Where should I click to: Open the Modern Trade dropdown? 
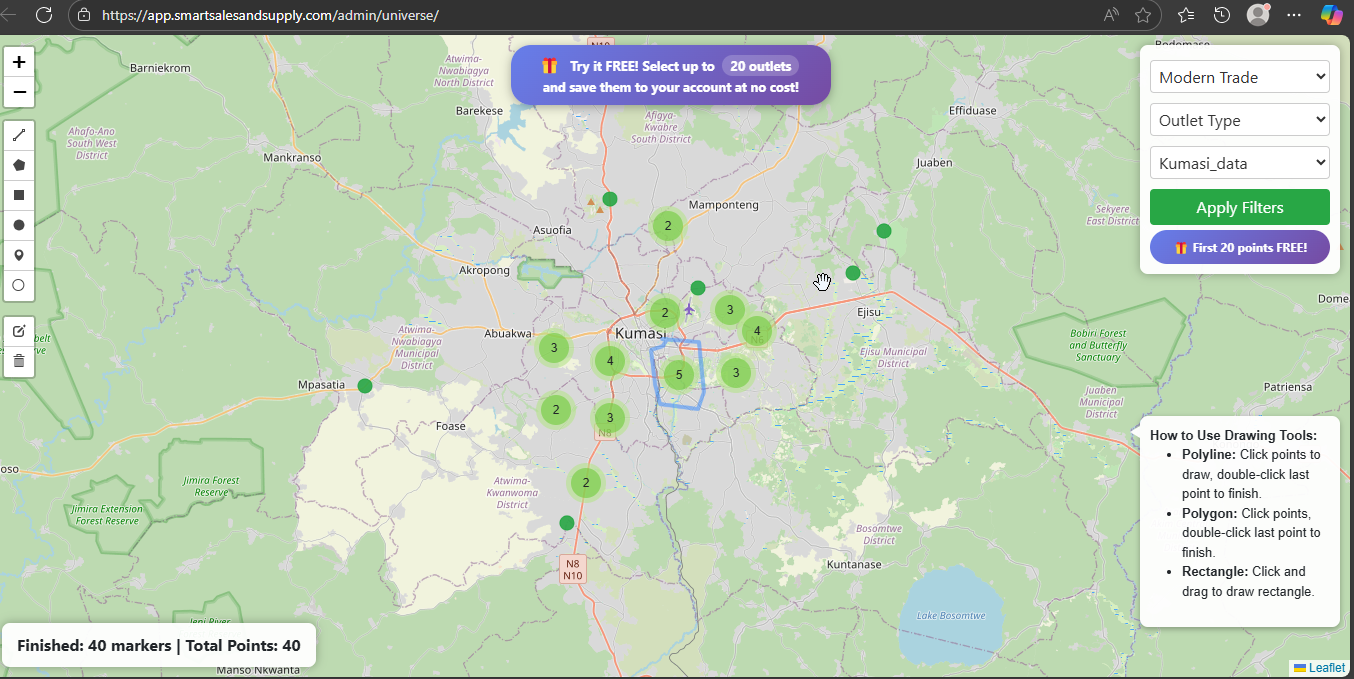(1239, 76)
